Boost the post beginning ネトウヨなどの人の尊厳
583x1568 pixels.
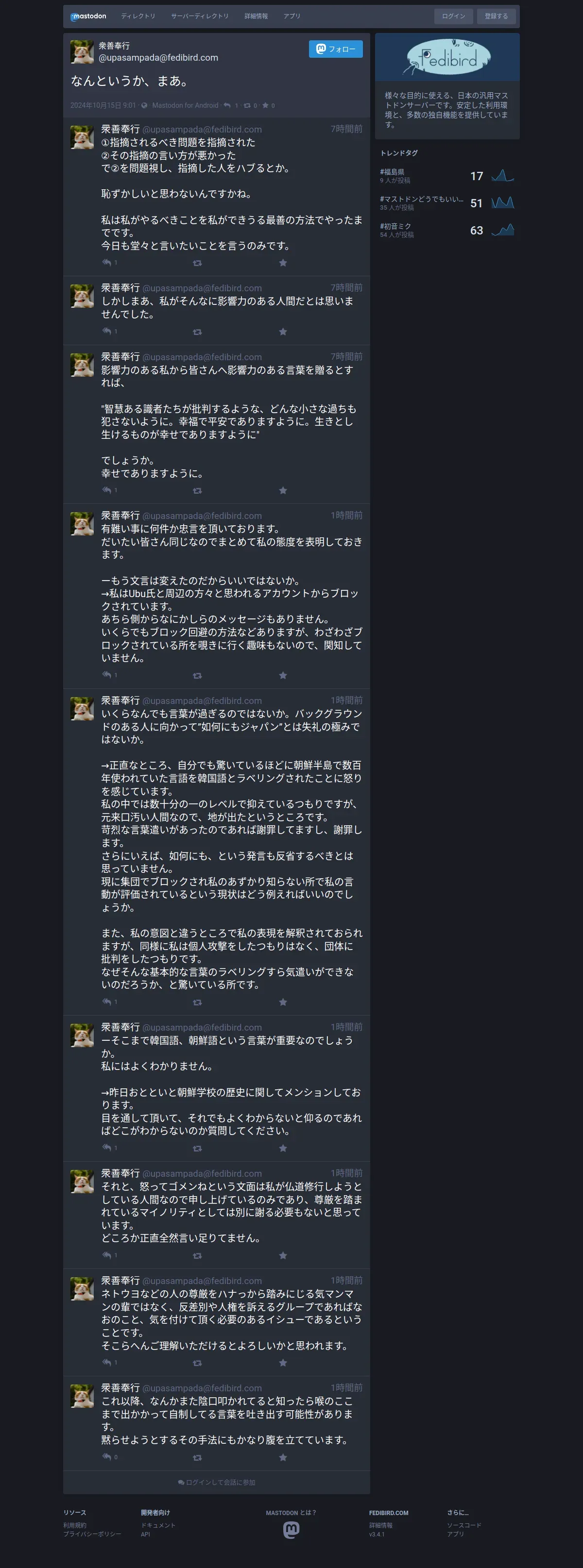197,1362
